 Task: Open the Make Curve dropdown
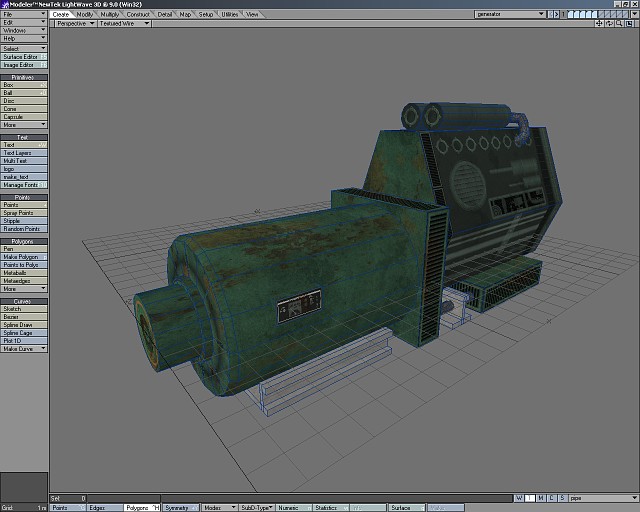click(x=24, y=349)
